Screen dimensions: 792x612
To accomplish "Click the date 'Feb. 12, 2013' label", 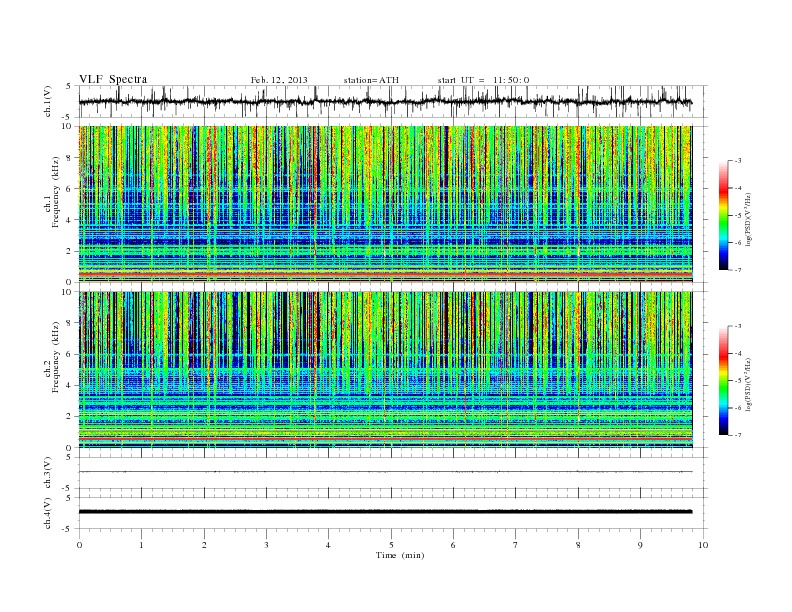I will 279,80.
